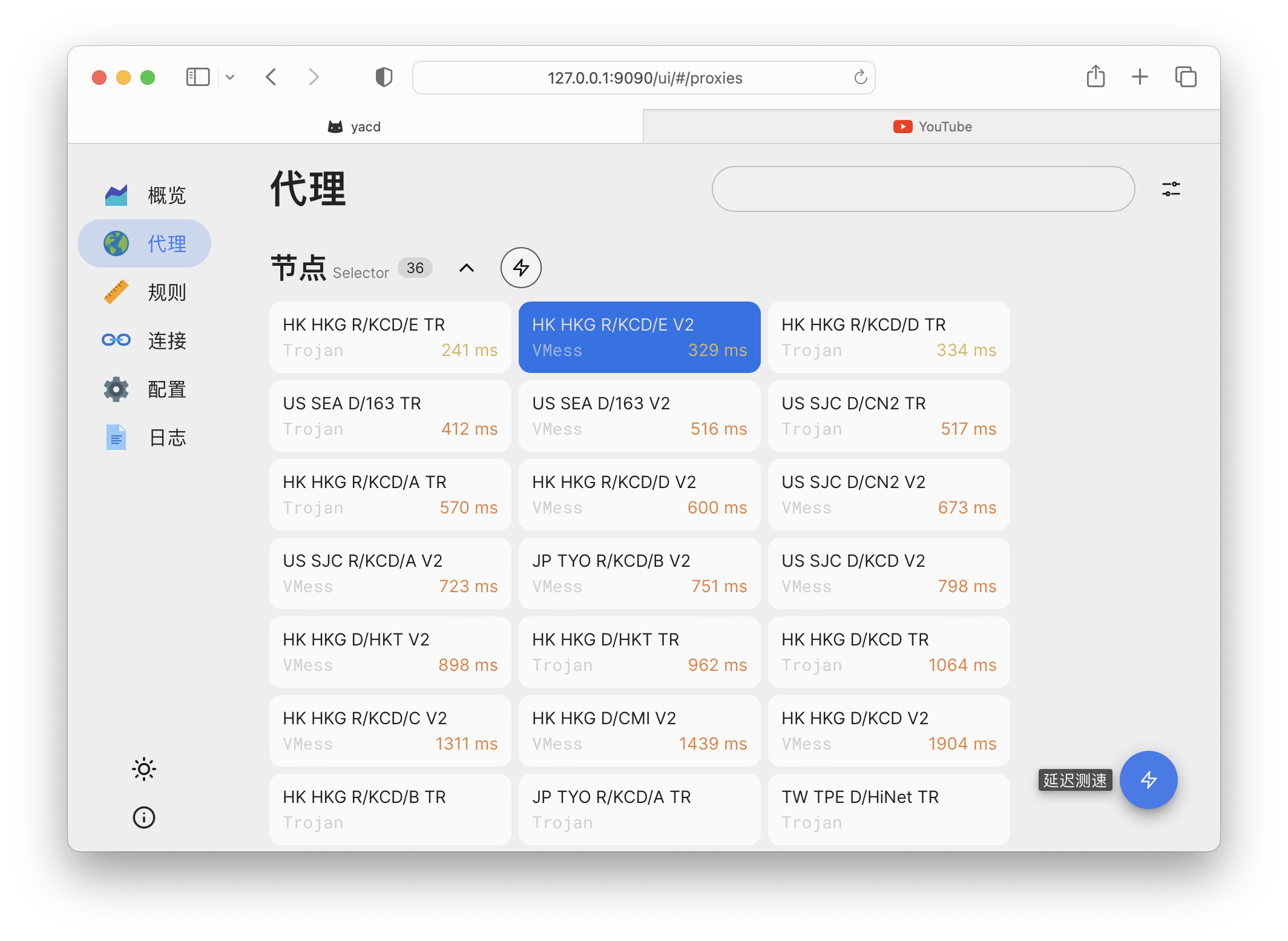Select the HK HKG D/HKT V2 node
The height and width of the screenshot is (941, 1288).
390,652
